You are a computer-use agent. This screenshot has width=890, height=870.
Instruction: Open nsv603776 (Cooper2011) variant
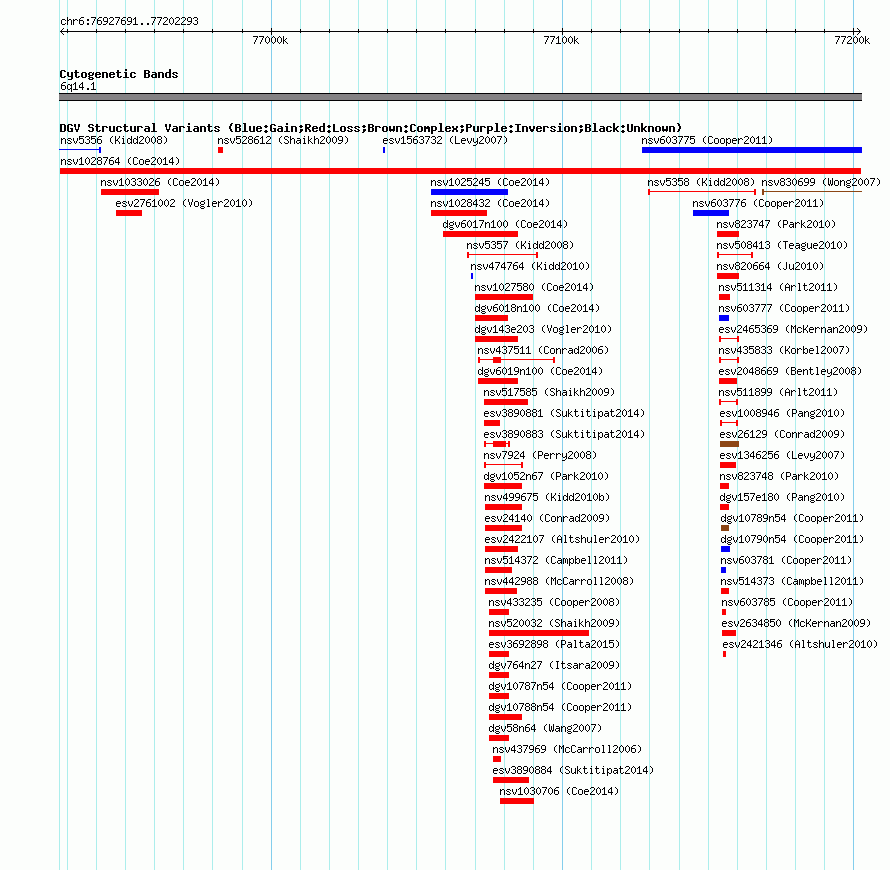click(x=758, y=203)
